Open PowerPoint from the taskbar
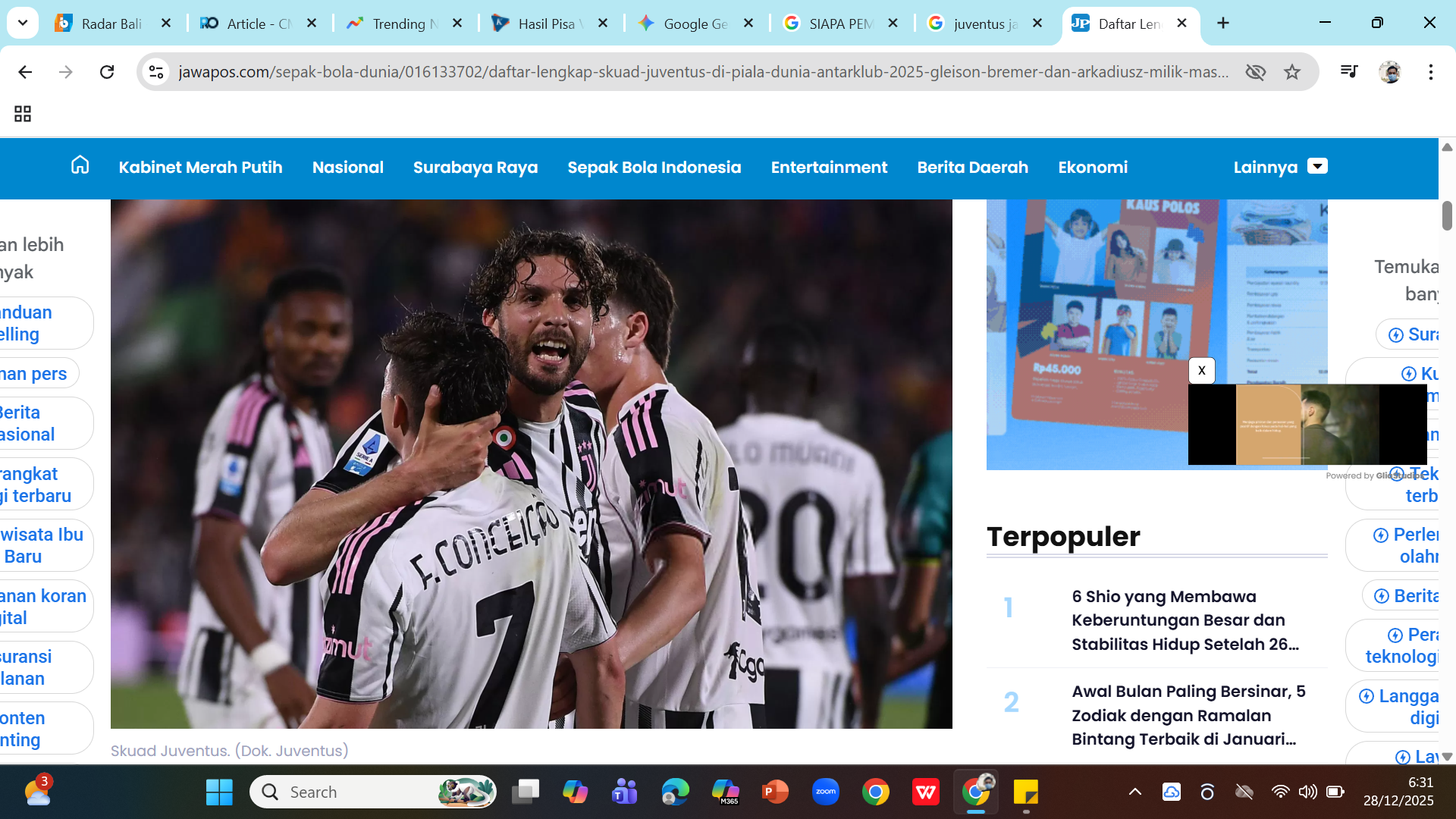Image resolution: width=1456 pixels, height=819 pixels. tap(775, 792)
